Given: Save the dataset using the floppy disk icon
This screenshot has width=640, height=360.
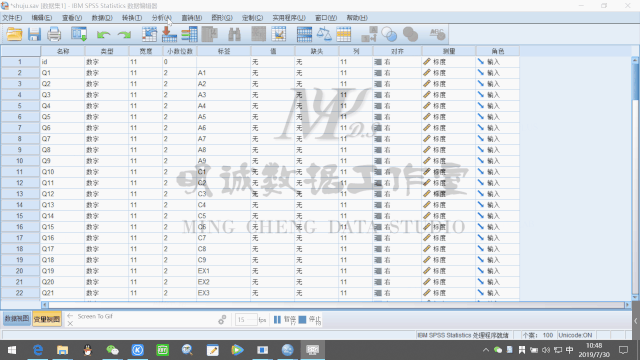Looking at the screenshot, I should pos(34,34).
